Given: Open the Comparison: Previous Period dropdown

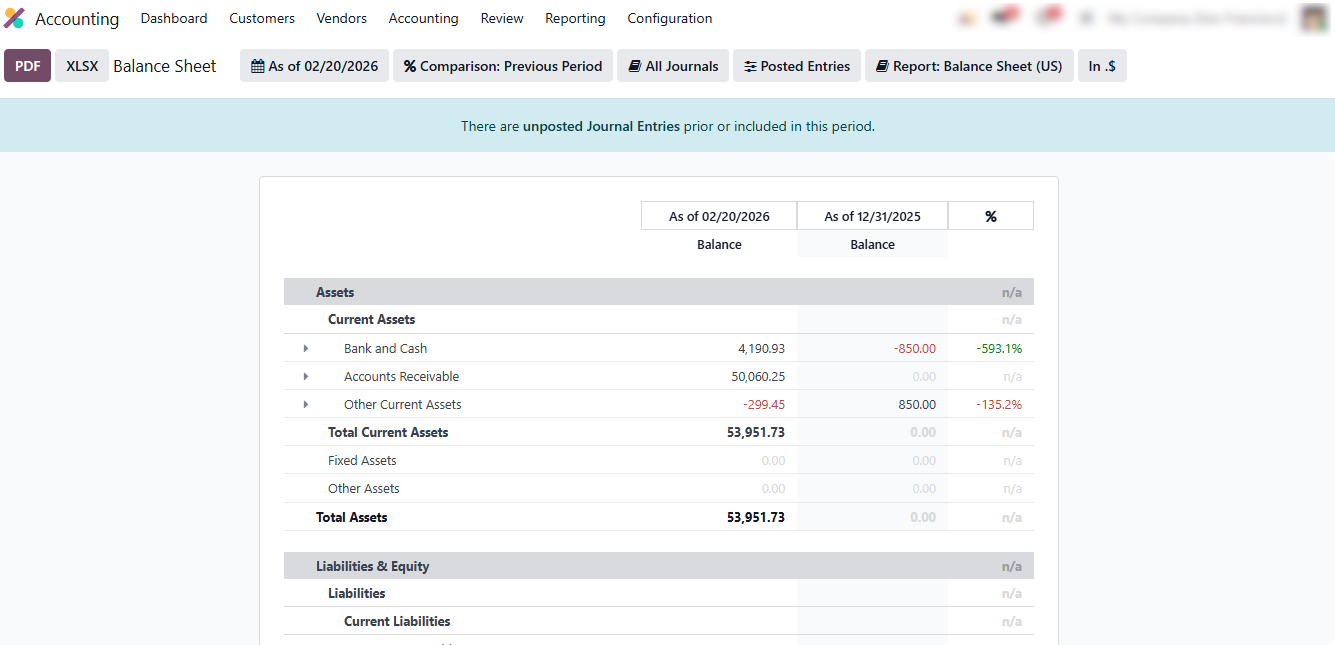Looking at the screenshot, I should [x=503, y=66].
